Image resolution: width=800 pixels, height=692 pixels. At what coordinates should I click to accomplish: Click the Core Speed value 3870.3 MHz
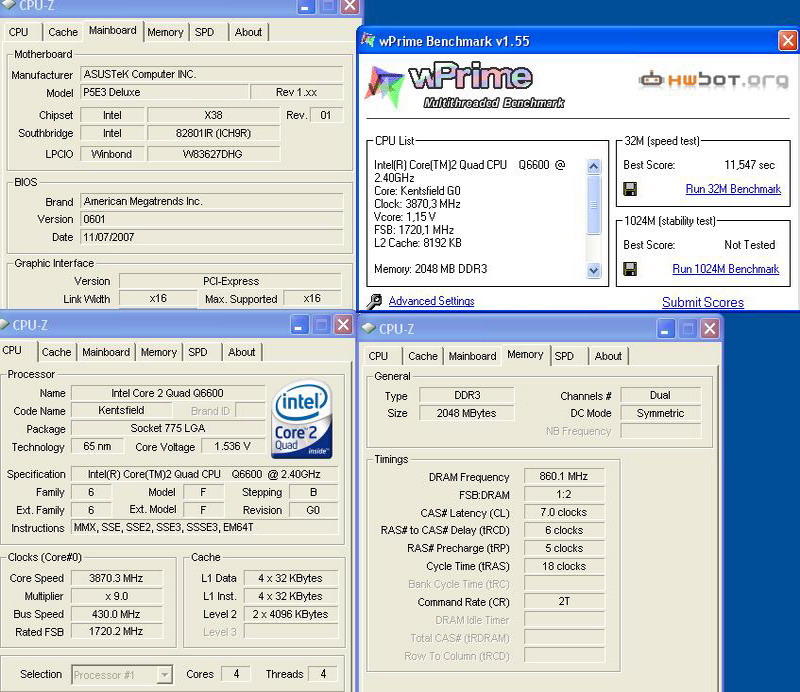pyautogui.click(x=116, y=578)
